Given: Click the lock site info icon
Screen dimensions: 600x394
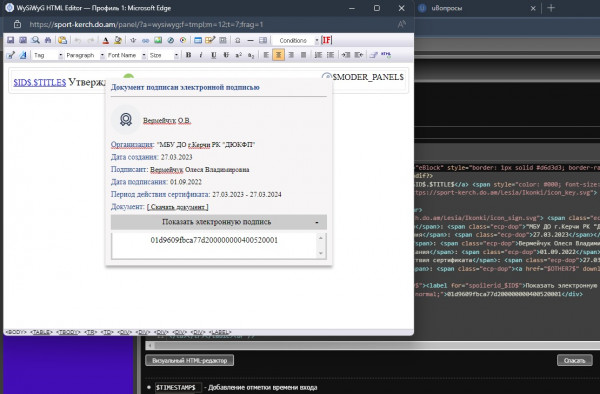Looking at the screenshot, I should [x=17, y=24].
